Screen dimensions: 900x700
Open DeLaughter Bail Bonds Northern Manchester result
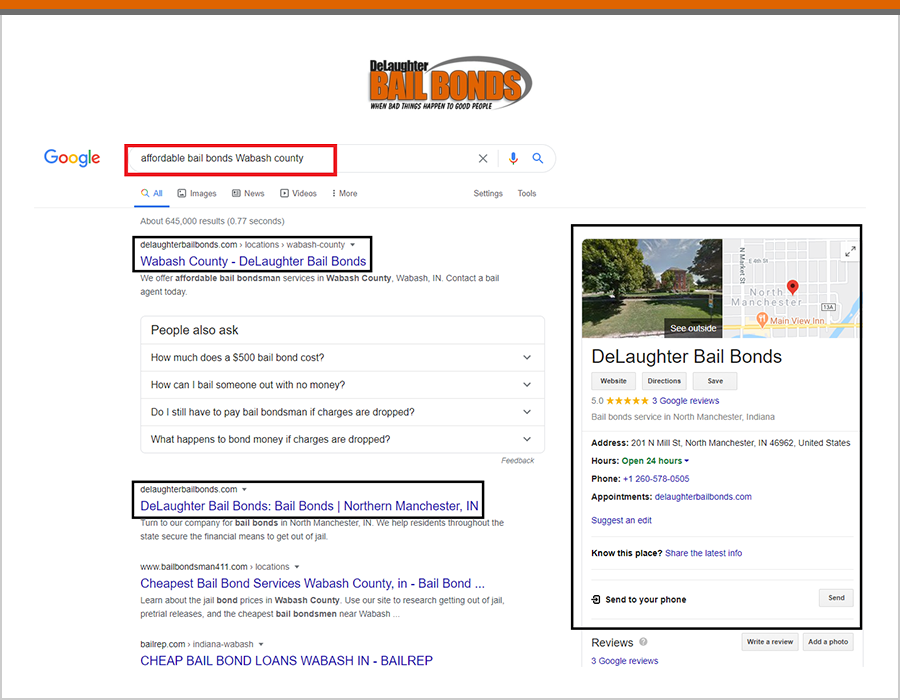(x=309, y=507)
